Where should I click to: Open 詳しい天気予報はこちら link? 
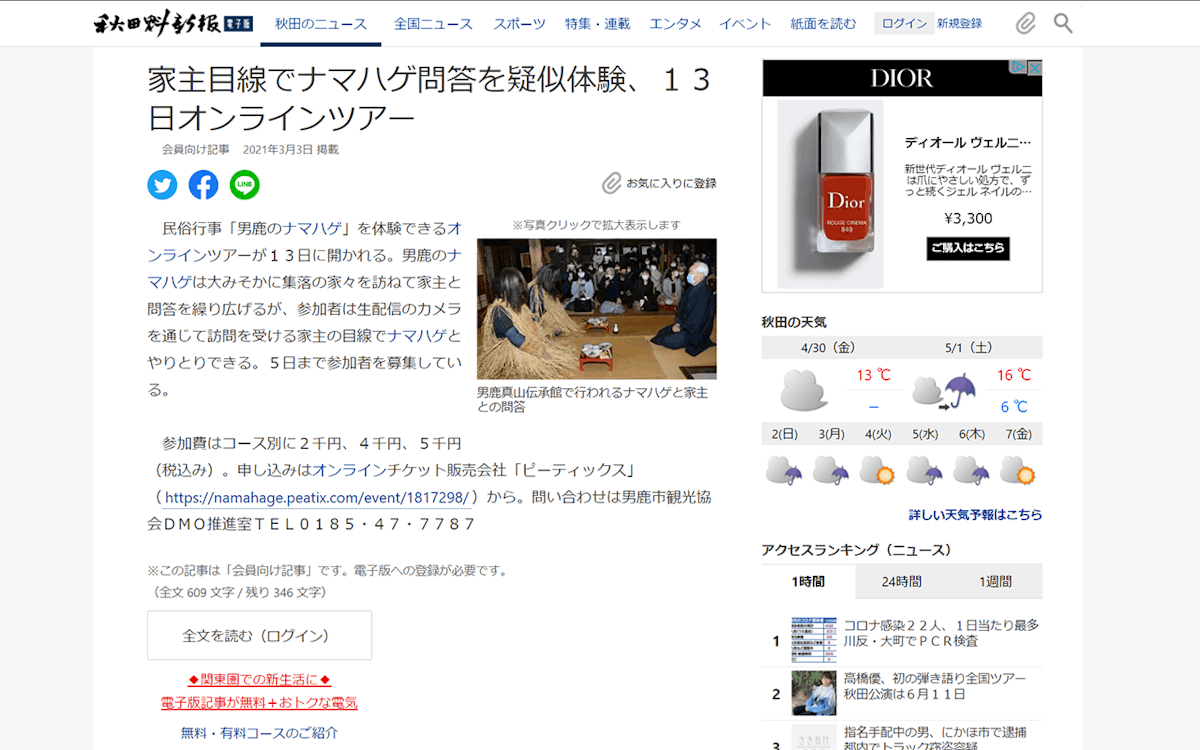pyautogui.click(x=975, y=515)
